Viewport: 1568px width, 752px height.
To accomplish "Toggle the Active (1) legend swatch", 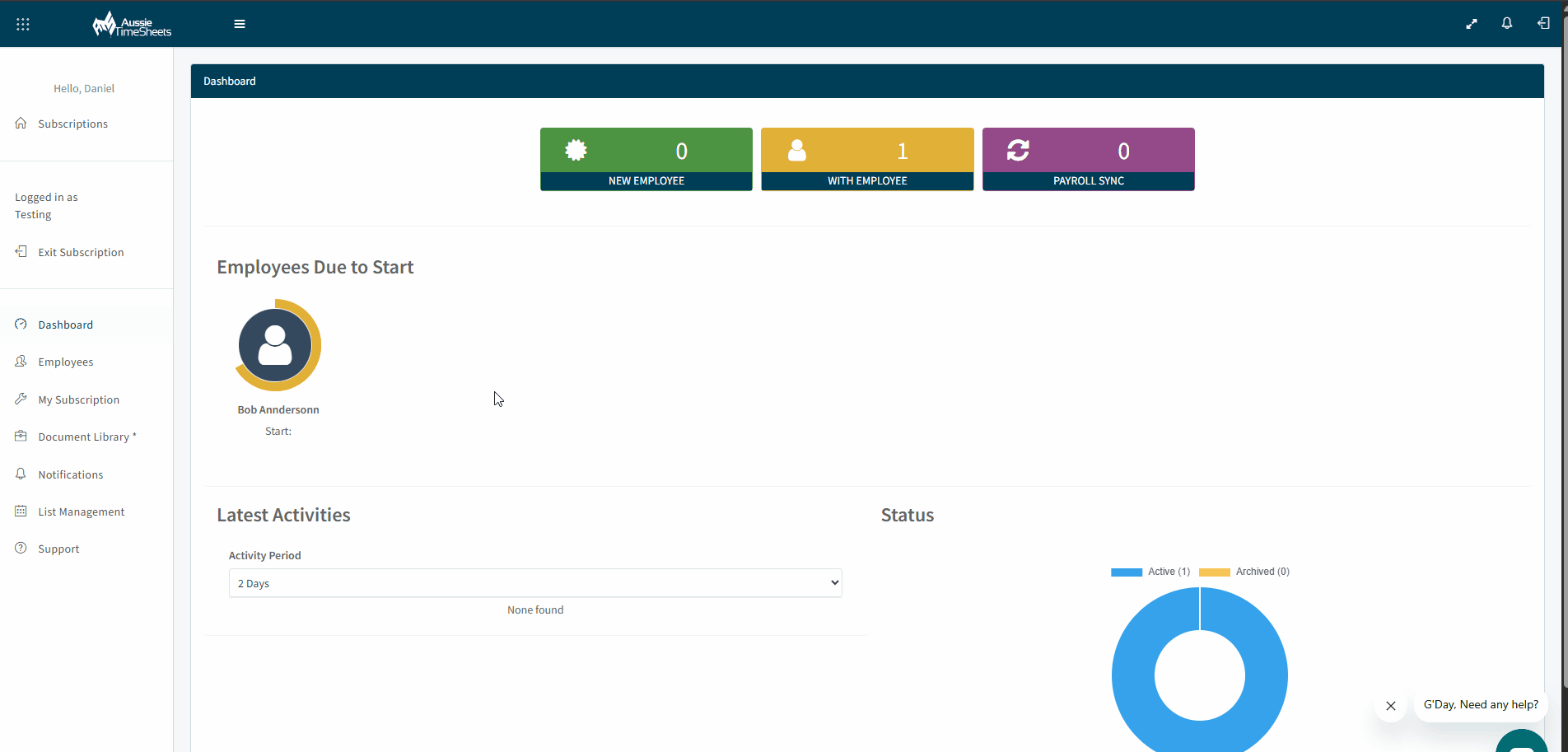I will (x=1127, y=572).
